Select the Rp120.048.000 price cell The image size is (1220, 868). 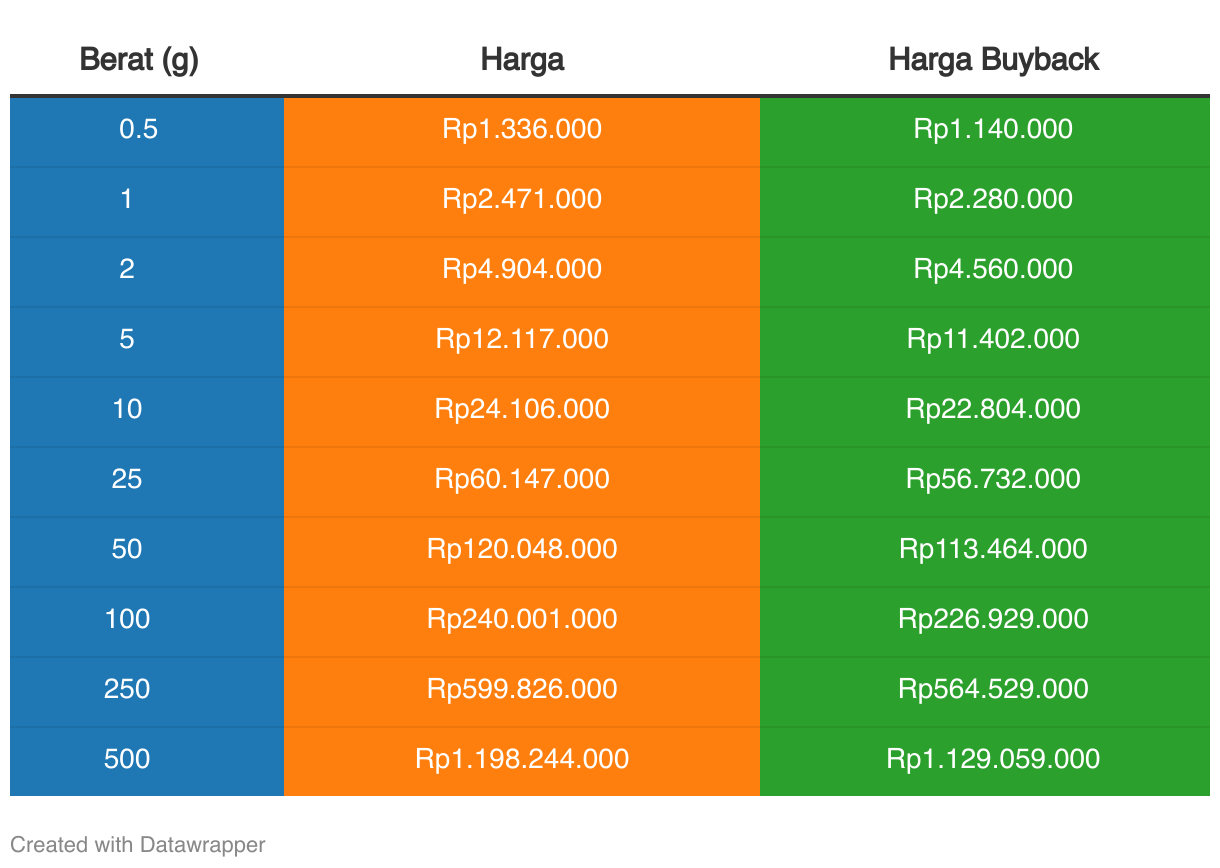[522, 549]
